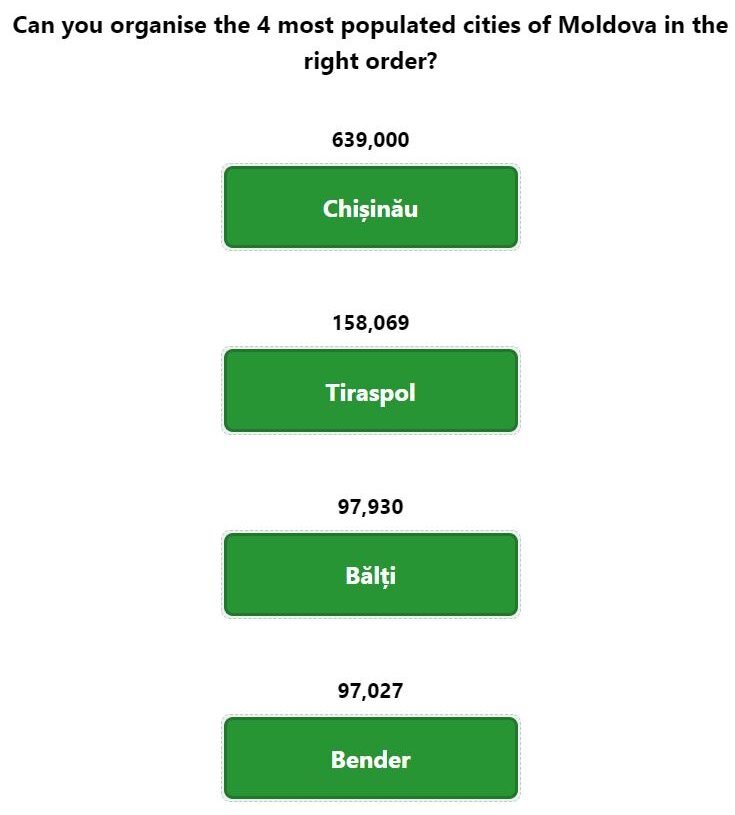Grab the first-ranked city tile Chișinău

tap(371, 207)
